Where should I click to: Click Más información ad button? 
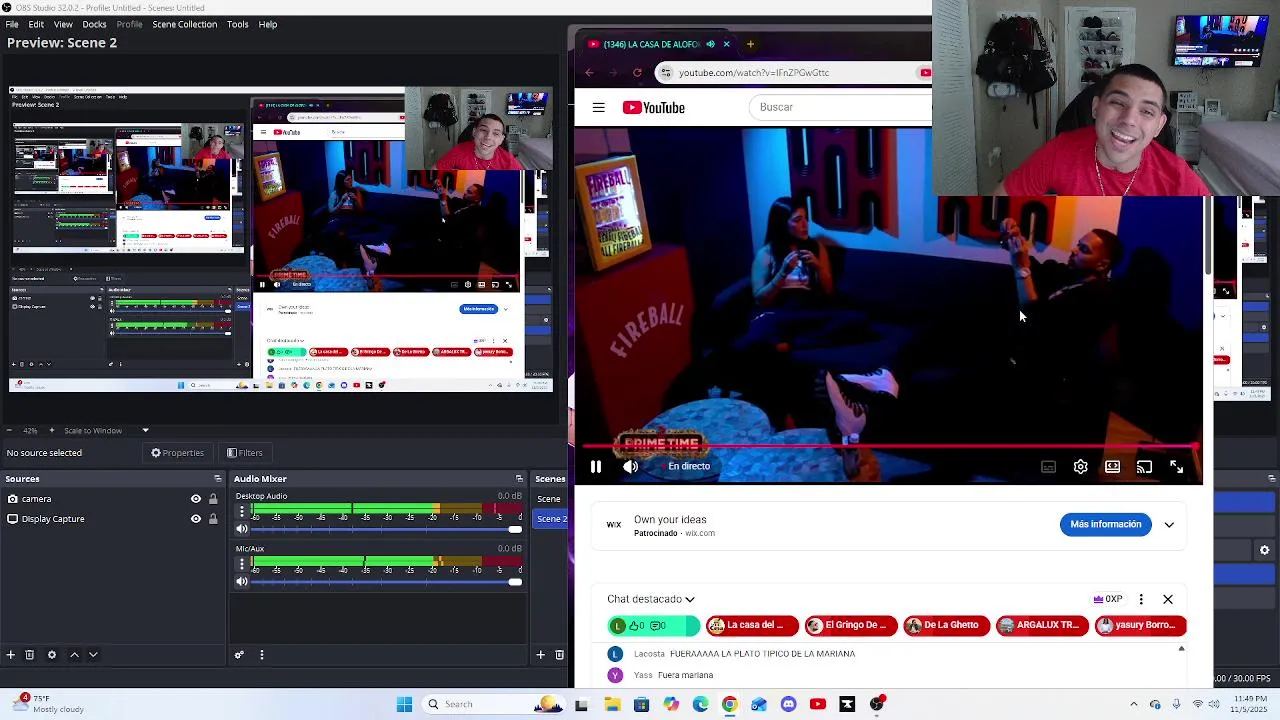coord(1105,525)
